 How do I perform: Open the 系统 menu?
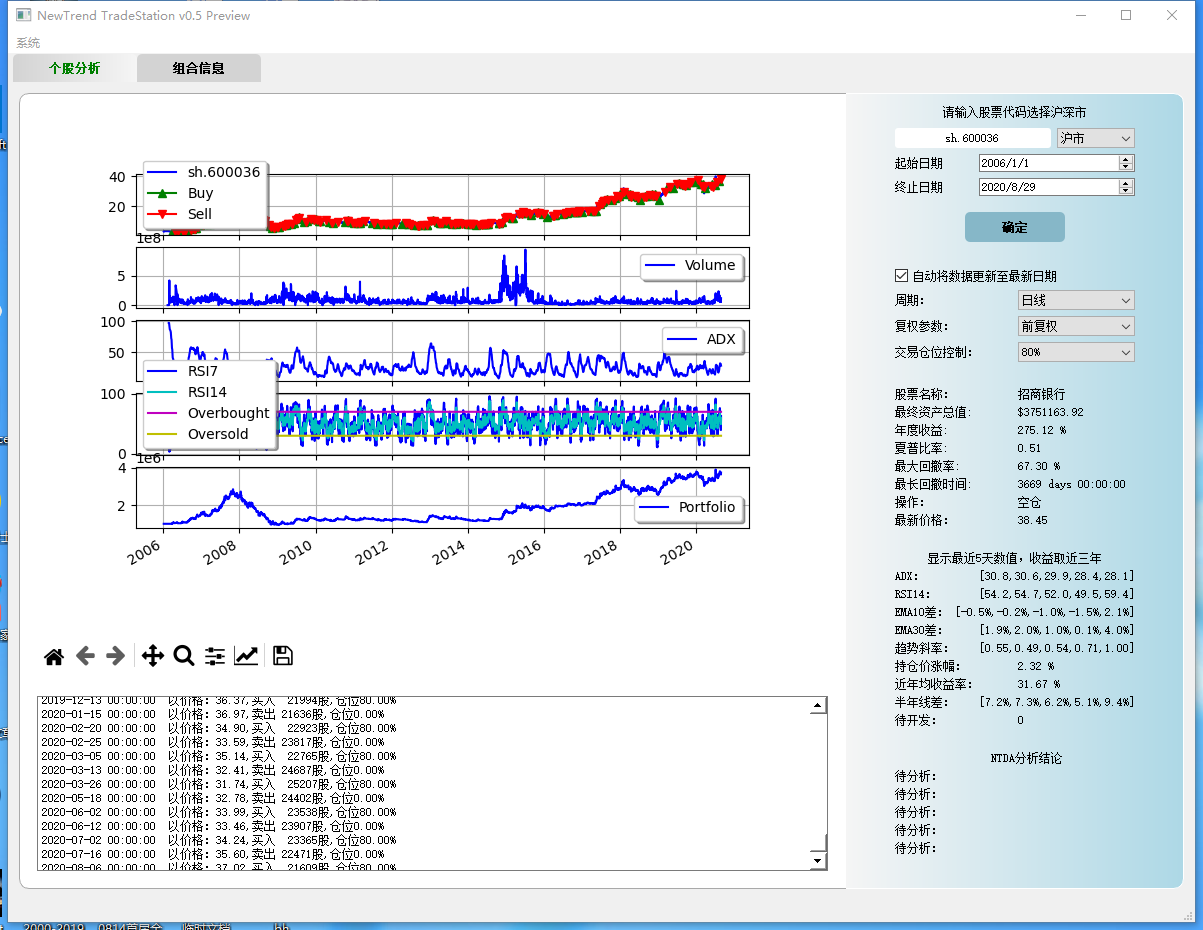pos(28,43)
